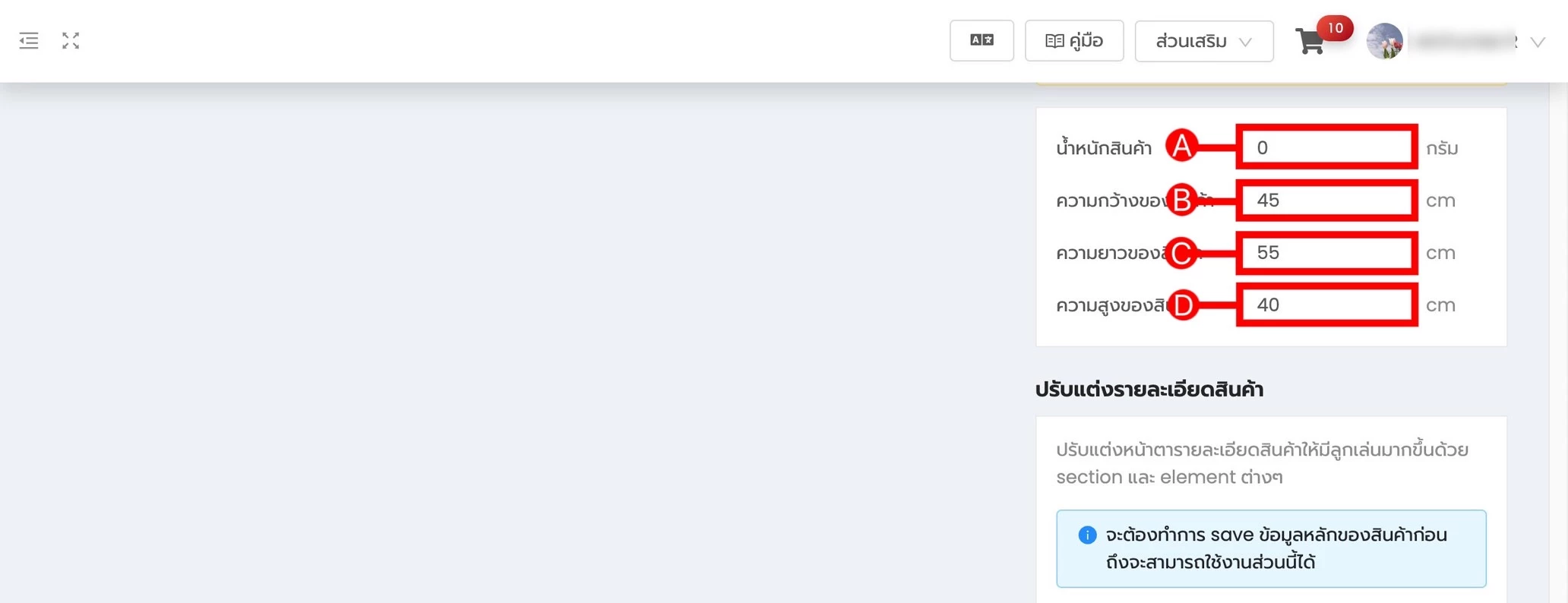1568x603 pixels.
Task: Click the chevron inside ส่วนเสริม
Action: (x=1245, y=42)
